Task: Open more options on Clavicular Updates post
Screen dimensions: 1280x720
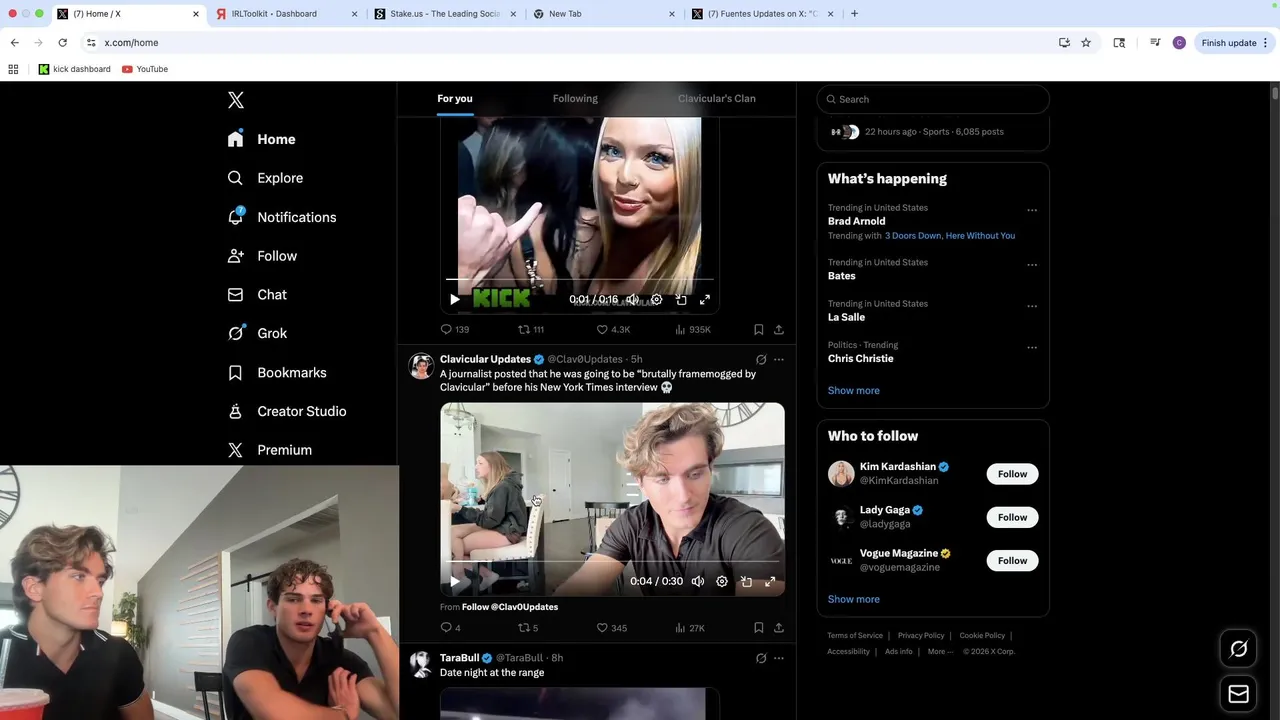Action: [779, 359]
